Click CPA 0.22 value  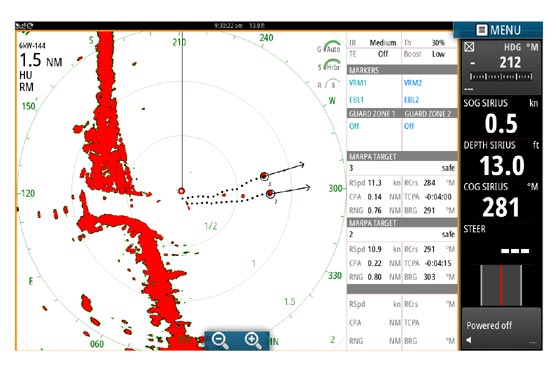(374, 263)
